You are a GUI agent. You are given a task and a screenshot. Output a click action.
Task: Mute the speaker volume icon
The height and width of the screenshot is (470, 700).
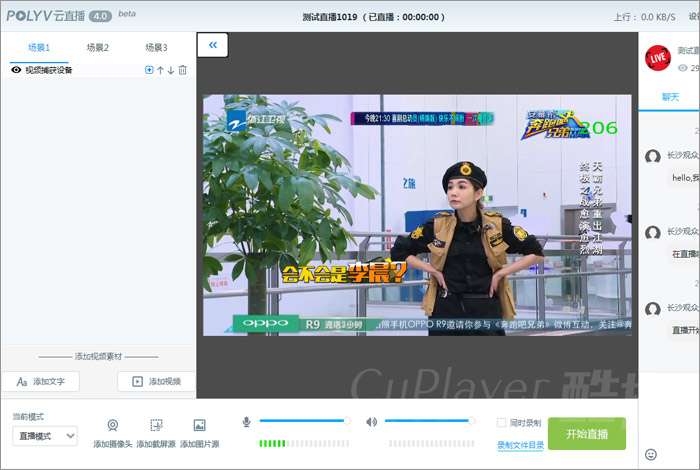(371, 421)
